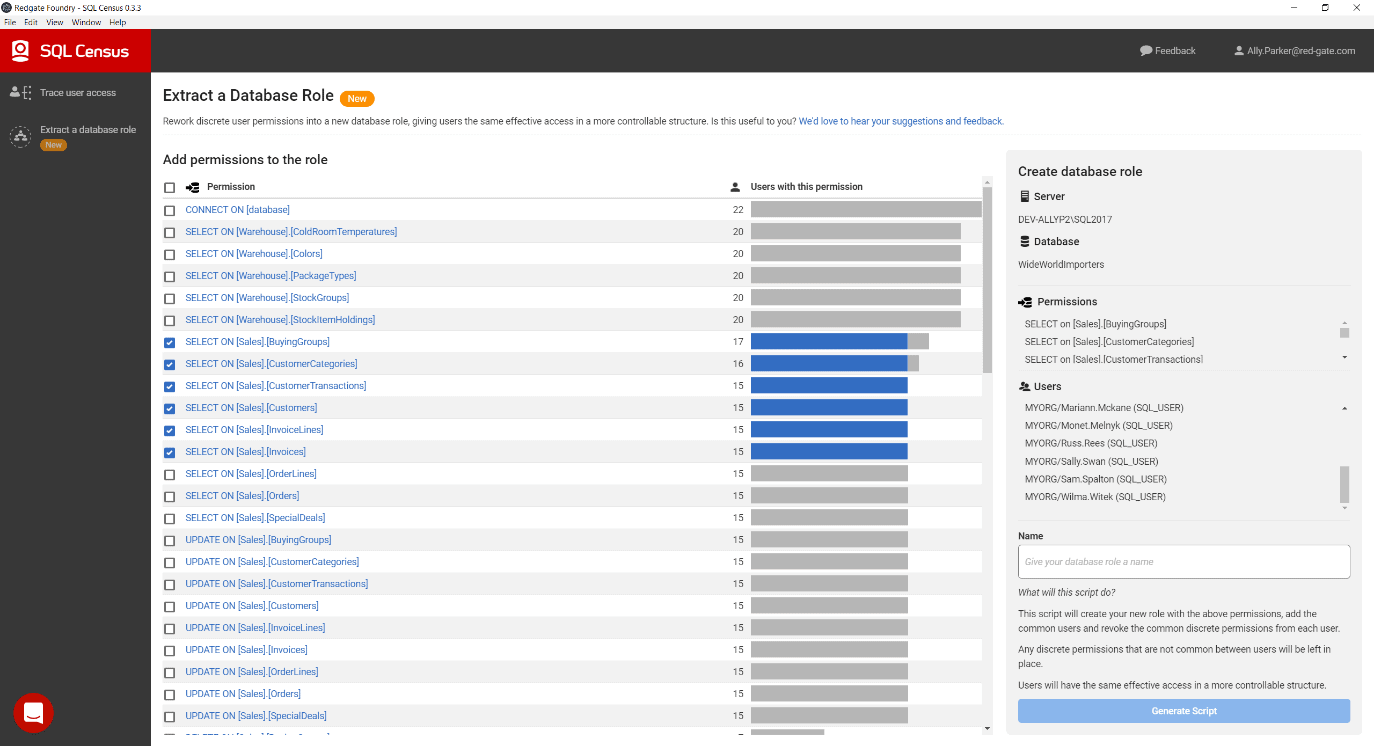
Task: Open the File menu
Action: (x=10, y=22)
